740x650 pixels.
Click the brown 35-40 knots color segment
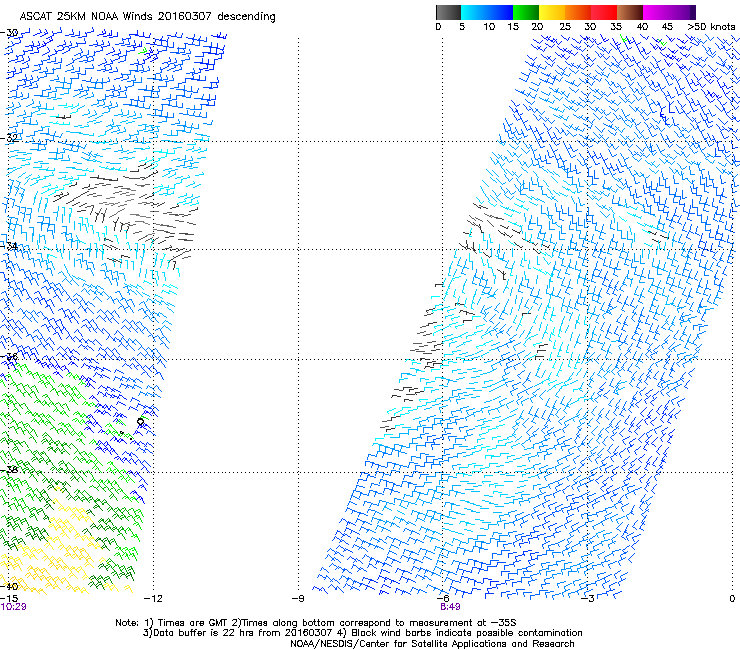point(630,12)
